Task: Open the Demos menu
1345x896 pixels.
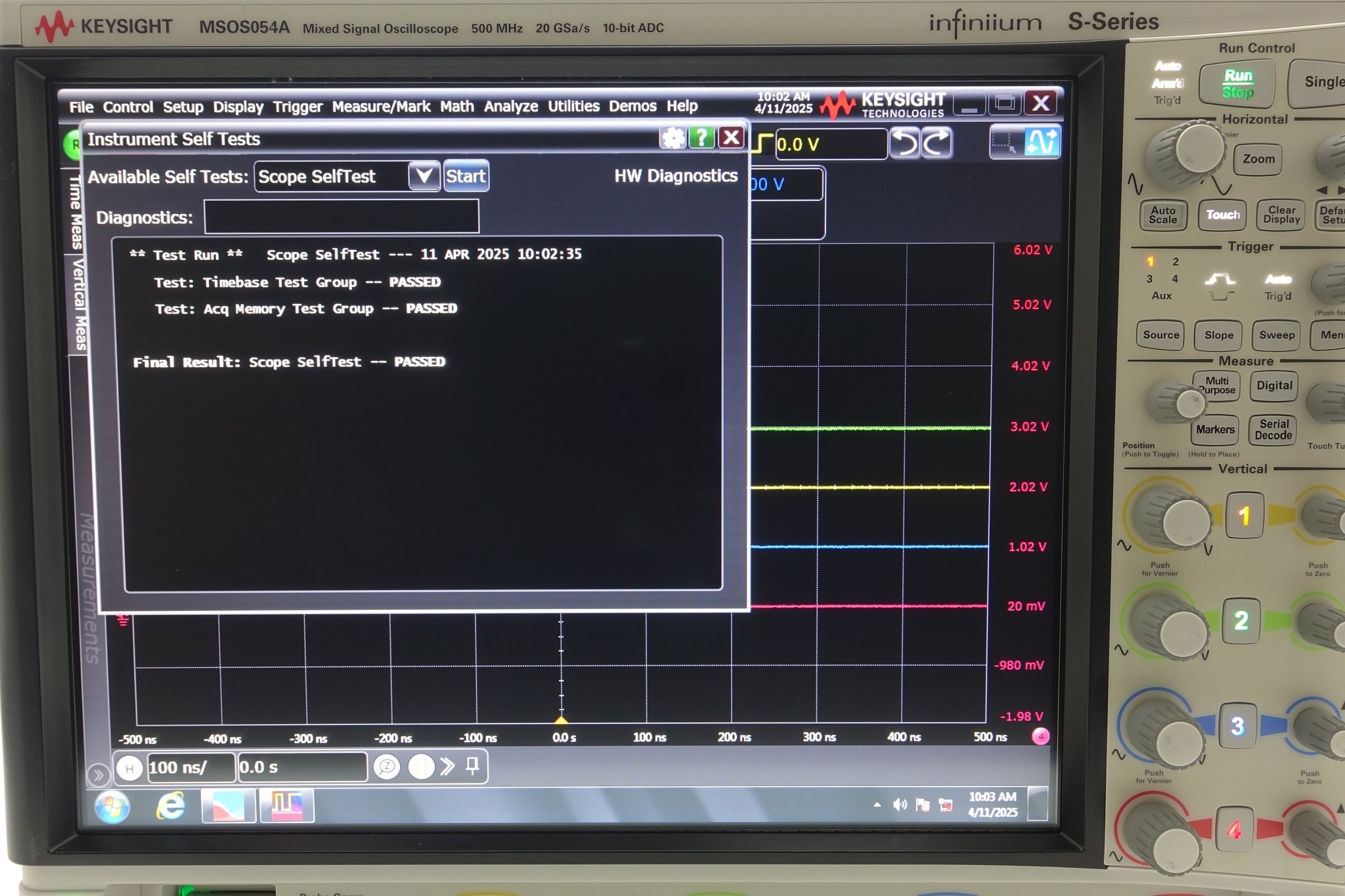Action: point(632,106)
